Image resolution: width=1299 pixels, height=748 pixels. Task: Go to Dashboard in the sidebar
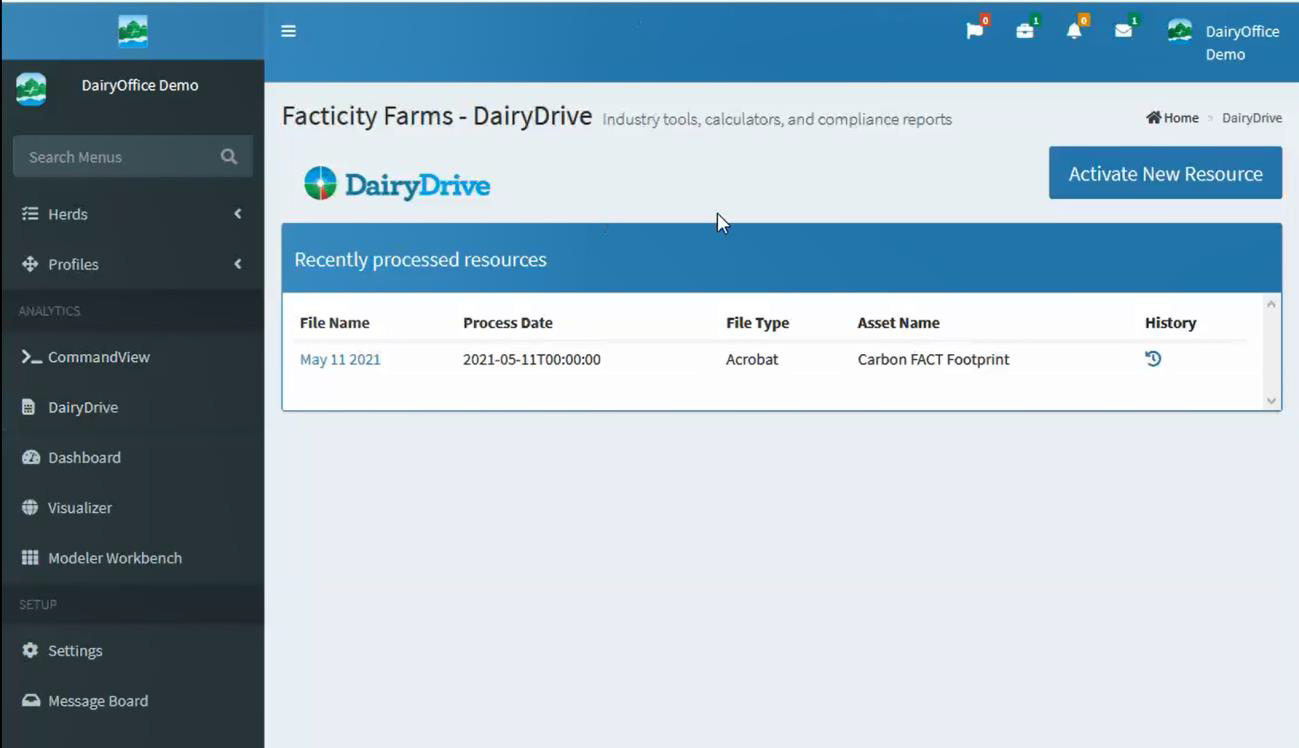[x=84, y=457]
